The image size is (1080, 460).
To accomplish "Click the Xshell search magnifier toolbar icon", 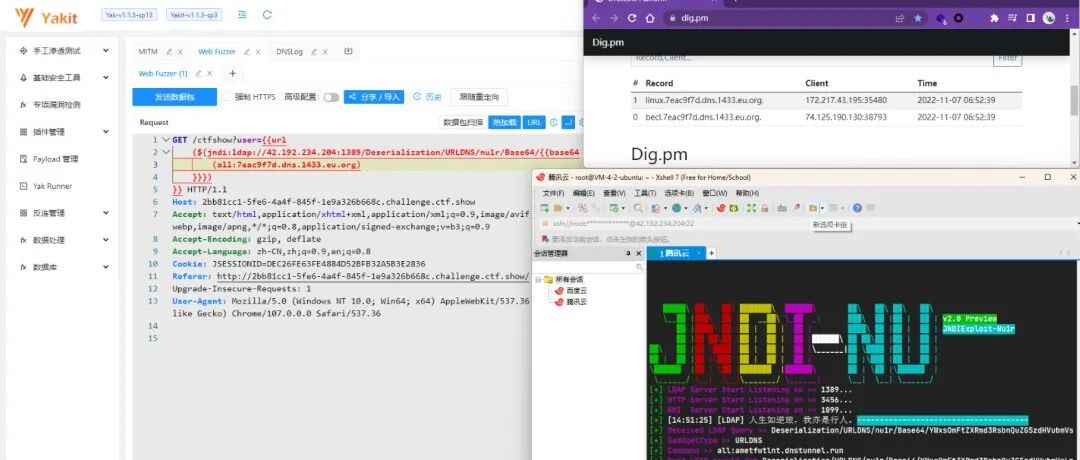I will coord(638,208).
